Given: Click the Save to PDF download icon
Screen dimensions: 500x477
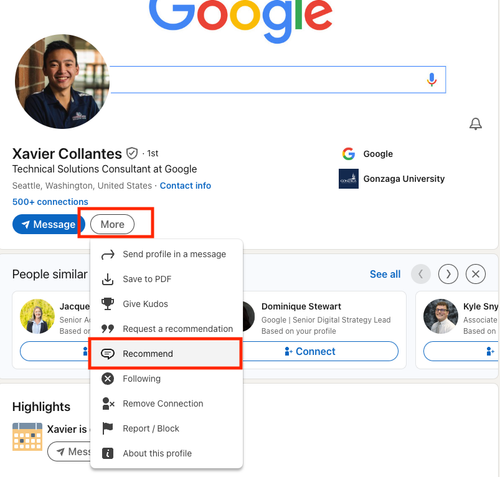Looking at the screenshot, I should click(108, 279).
